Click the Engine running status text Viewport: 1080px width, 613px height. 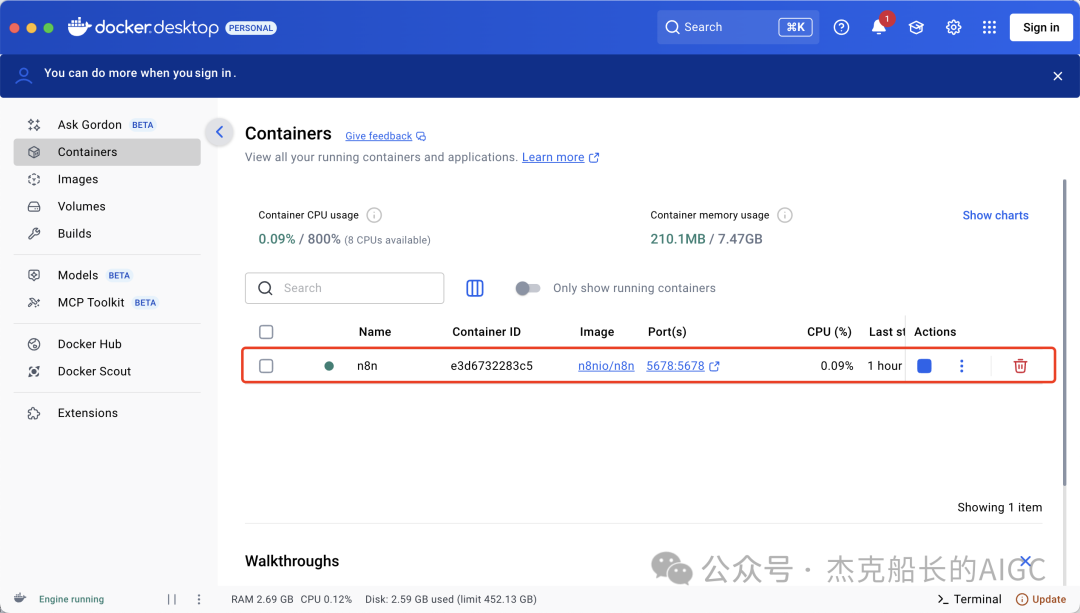pyautogui.click(x=72, y=599)
